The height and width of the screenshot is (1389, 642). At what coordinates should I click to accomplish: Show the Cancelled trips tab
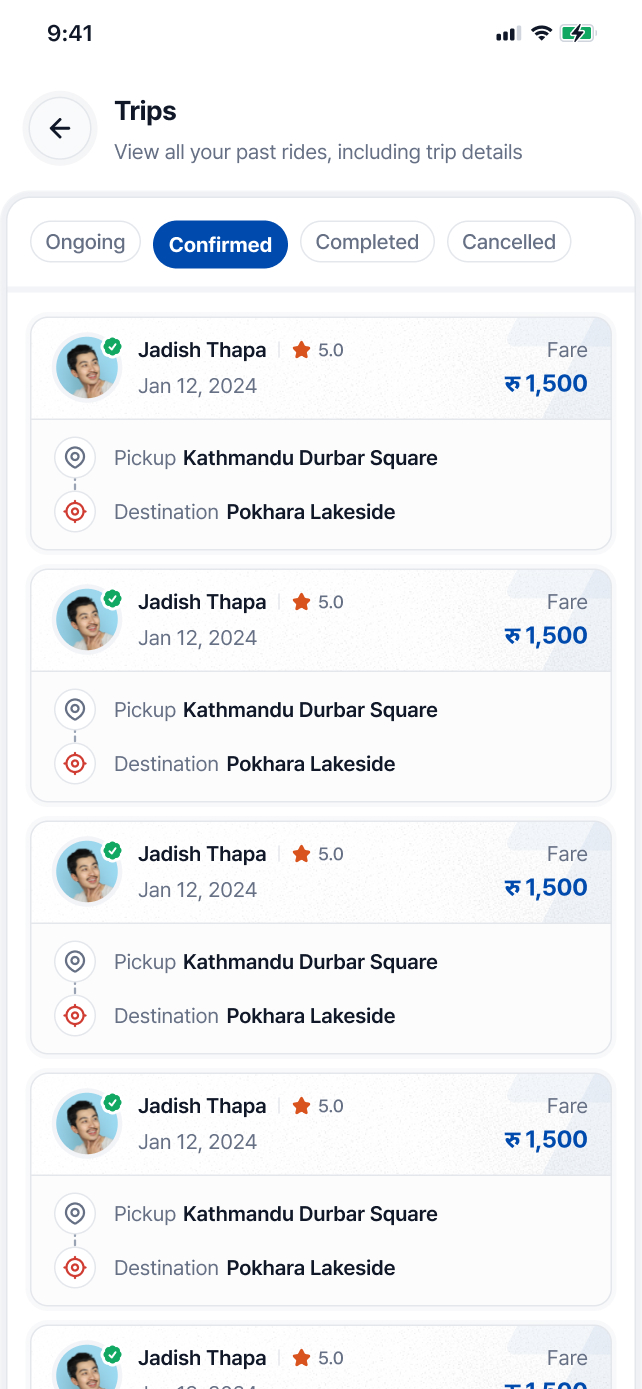click(x=509, y=242)
